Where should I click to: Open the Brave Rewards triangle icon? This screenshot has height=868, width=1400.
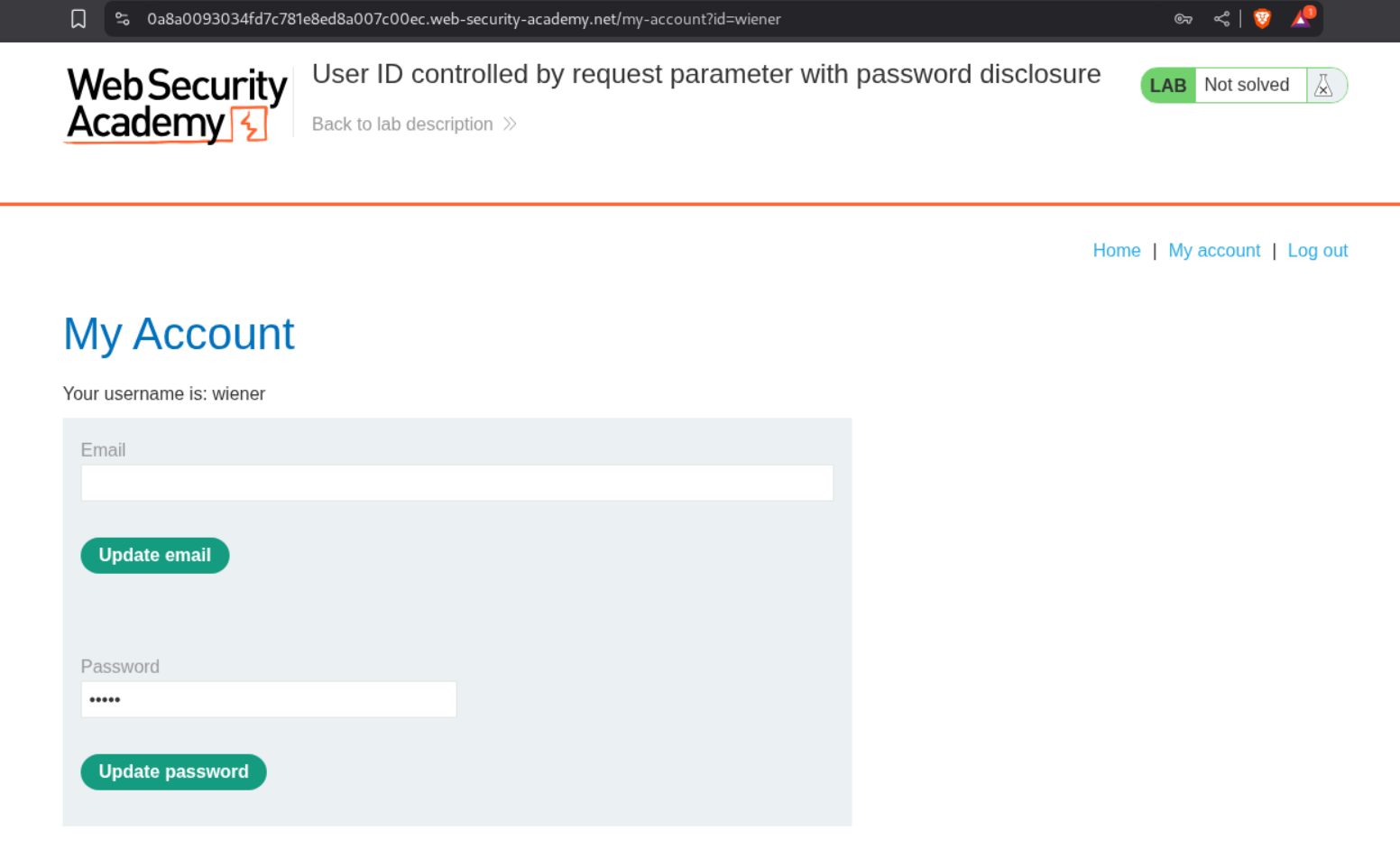pos(1301,19)
